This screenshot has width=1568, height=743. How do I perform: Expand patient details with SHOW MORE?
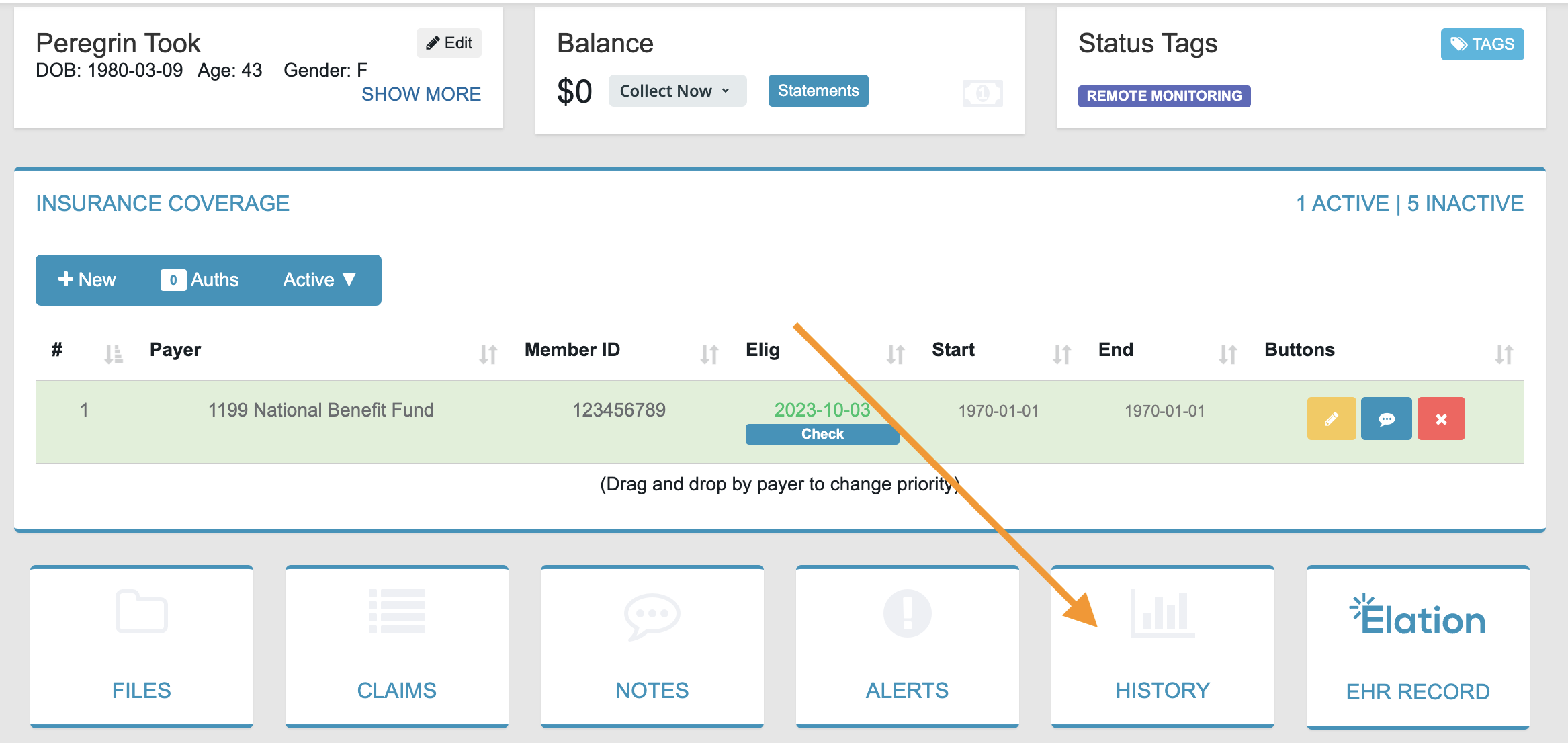(421, 94)
